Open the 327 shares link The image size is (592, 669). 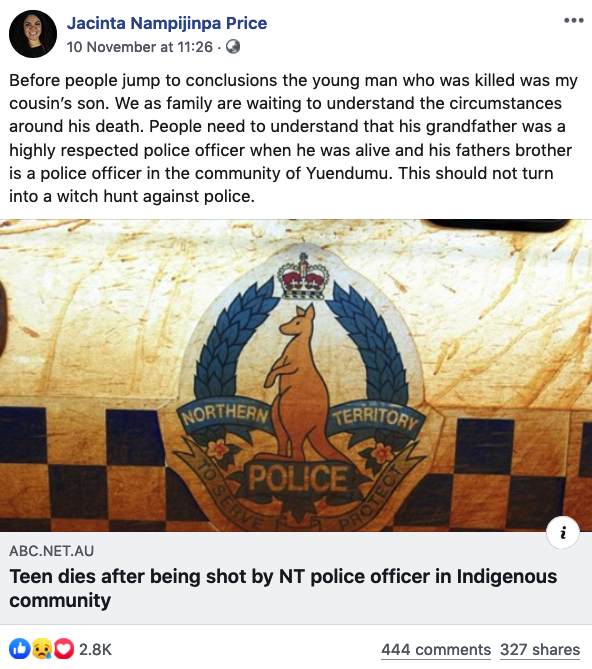tap(540, 649)
